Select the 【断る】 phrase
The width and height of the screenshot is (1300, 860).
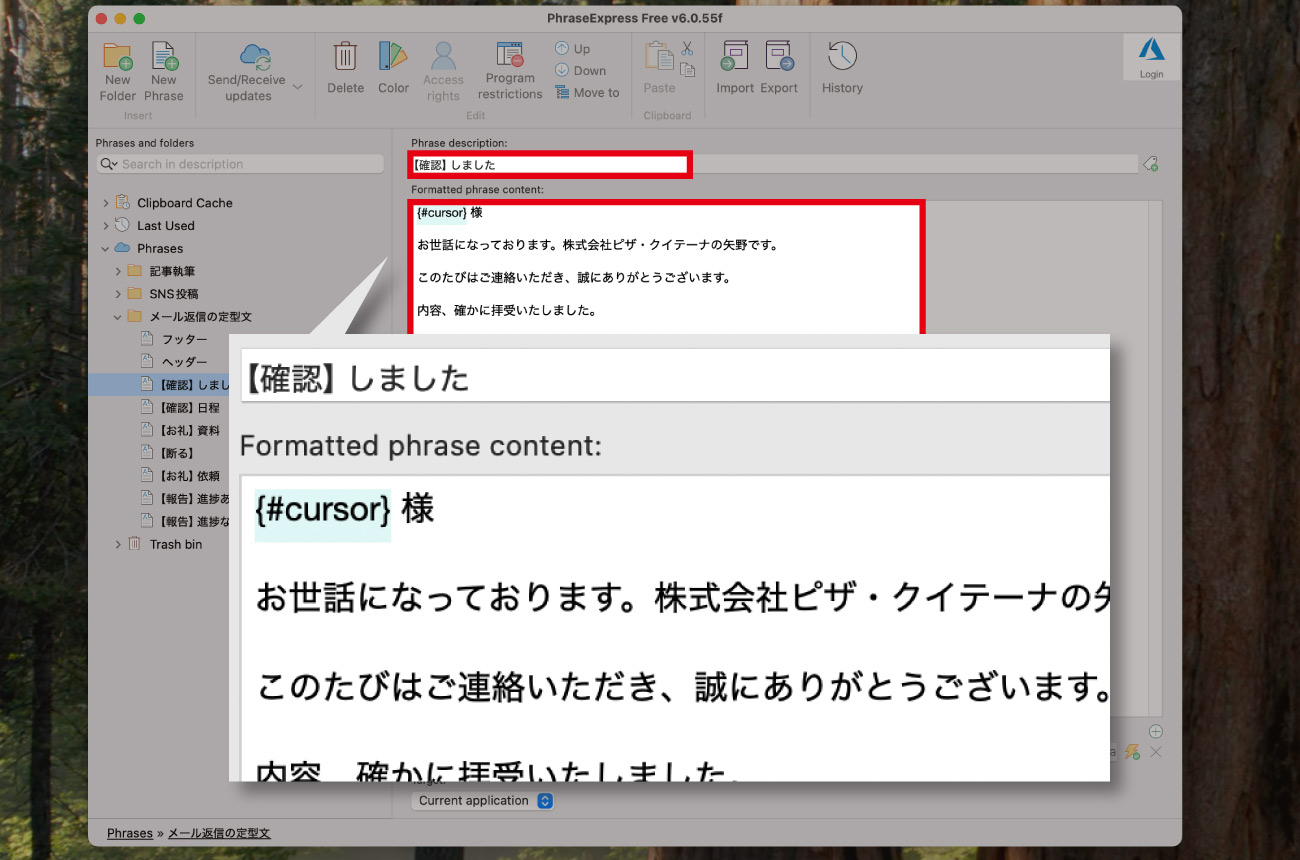(x=176, y=453)
